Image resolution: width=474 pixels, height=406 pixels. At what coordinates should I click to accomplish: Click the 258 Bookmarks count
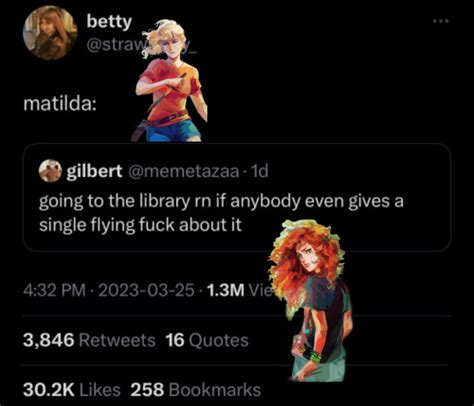[196, 390]
